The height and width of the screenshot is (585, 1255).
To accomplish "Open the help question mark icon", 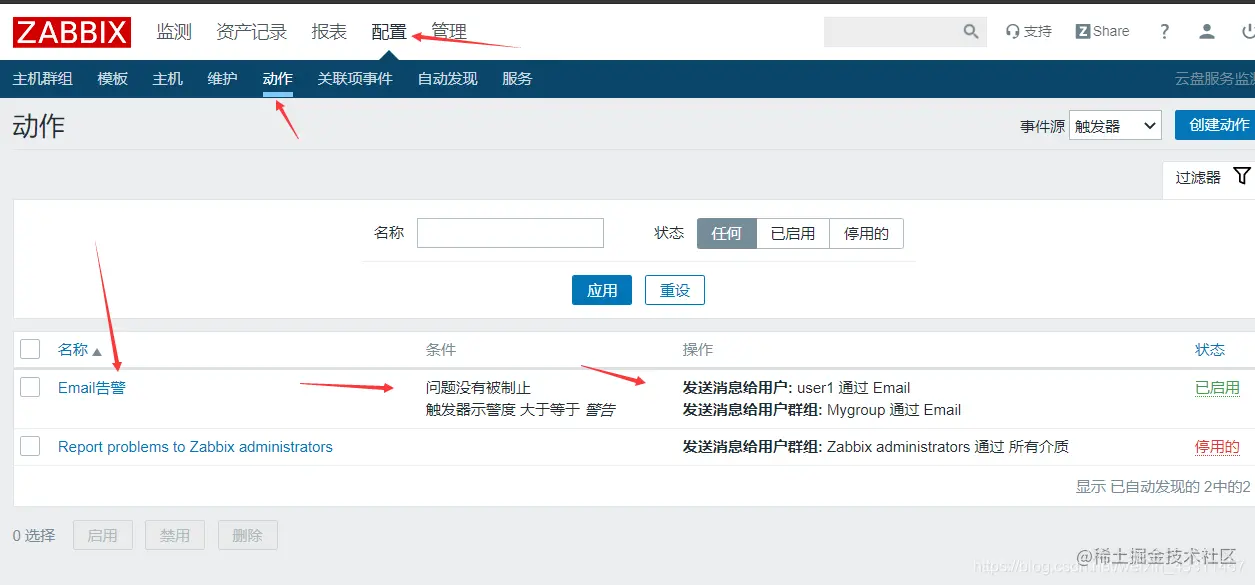I will click(1164, 32).
